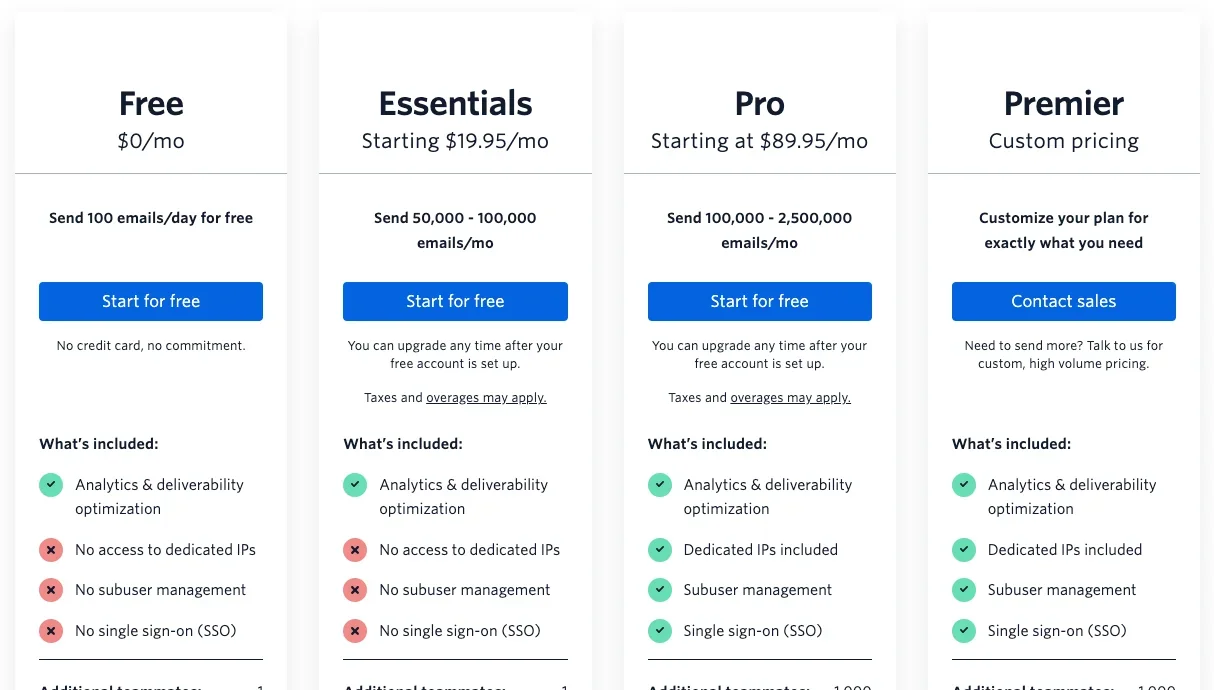
Task: Click green check for Premier Single sign-on
Action: 963,631
